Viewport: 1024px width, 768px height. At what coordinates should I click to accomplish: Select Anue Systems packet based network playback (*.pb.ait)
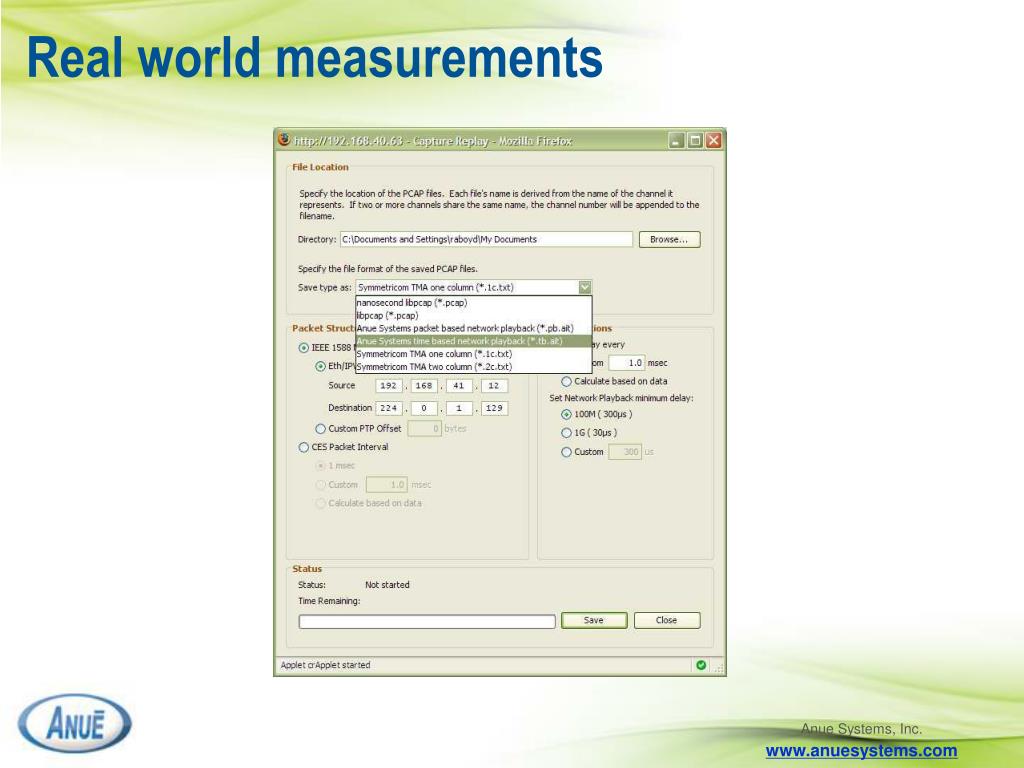(x=473, y=328)
